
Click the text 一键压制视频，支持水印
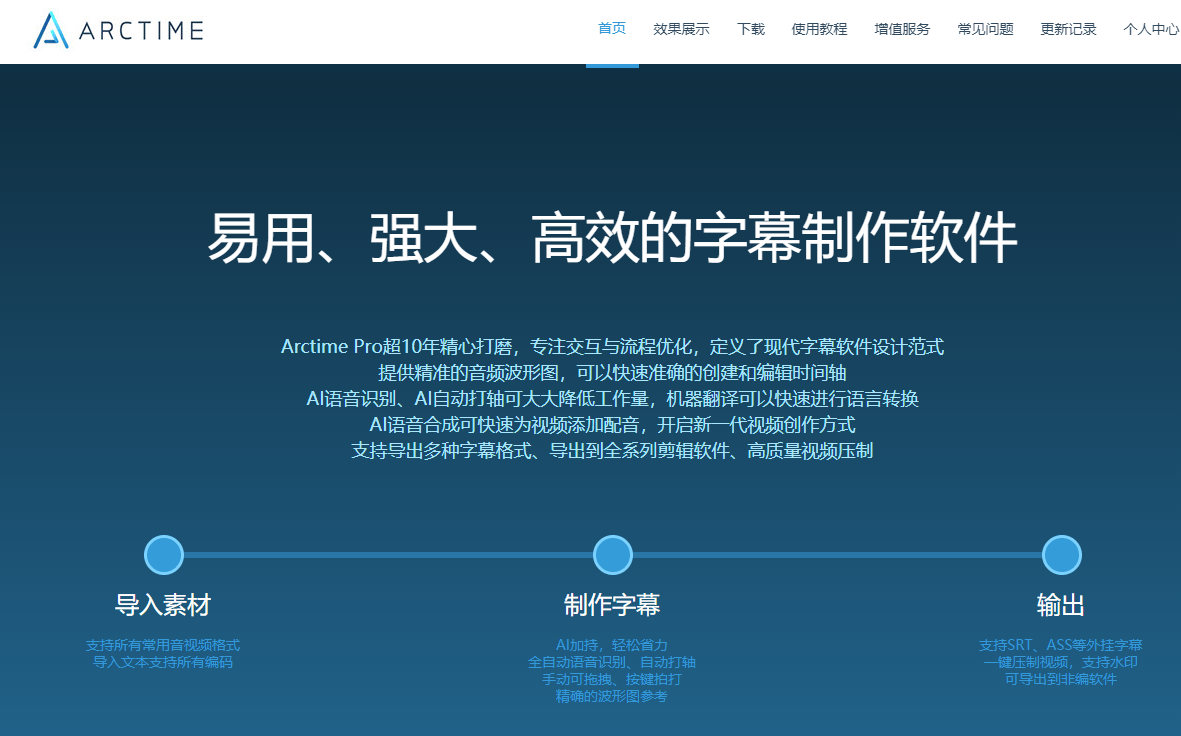coord(1060,662)
